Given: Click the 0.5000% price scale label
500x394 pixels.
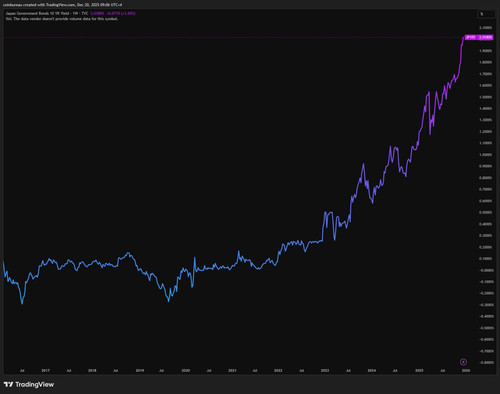Looking at the screenshot, I should pyautogui.click(x=486, y=212).
